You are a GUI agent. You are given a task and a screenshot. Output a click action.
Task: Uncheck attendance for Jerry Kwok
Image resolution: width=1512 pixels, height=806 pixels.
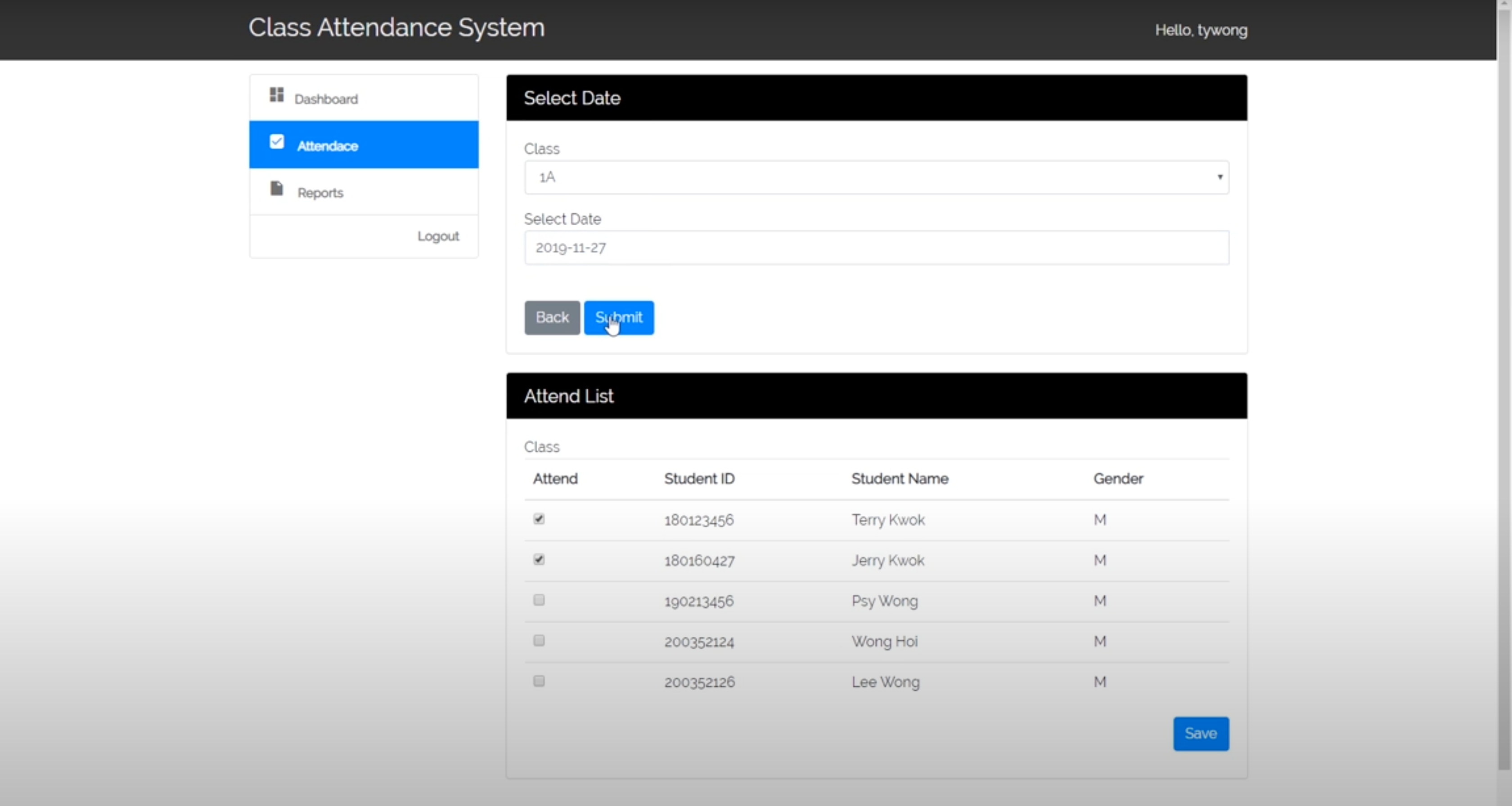coord(539,559)
